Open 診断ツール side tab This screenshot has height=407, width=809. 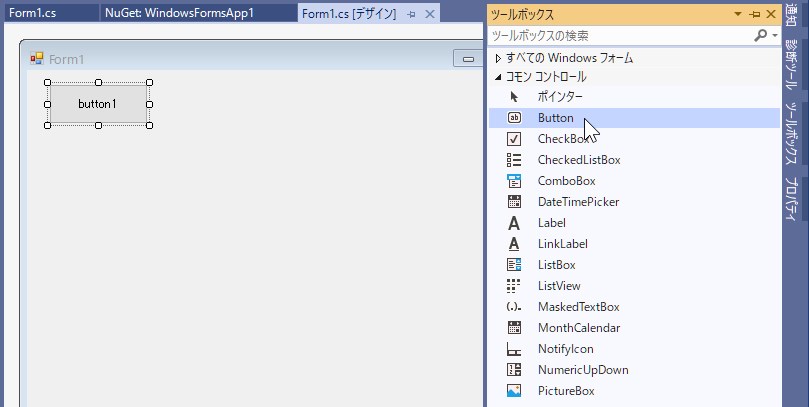pyautogui.click(x=790, y=63)
